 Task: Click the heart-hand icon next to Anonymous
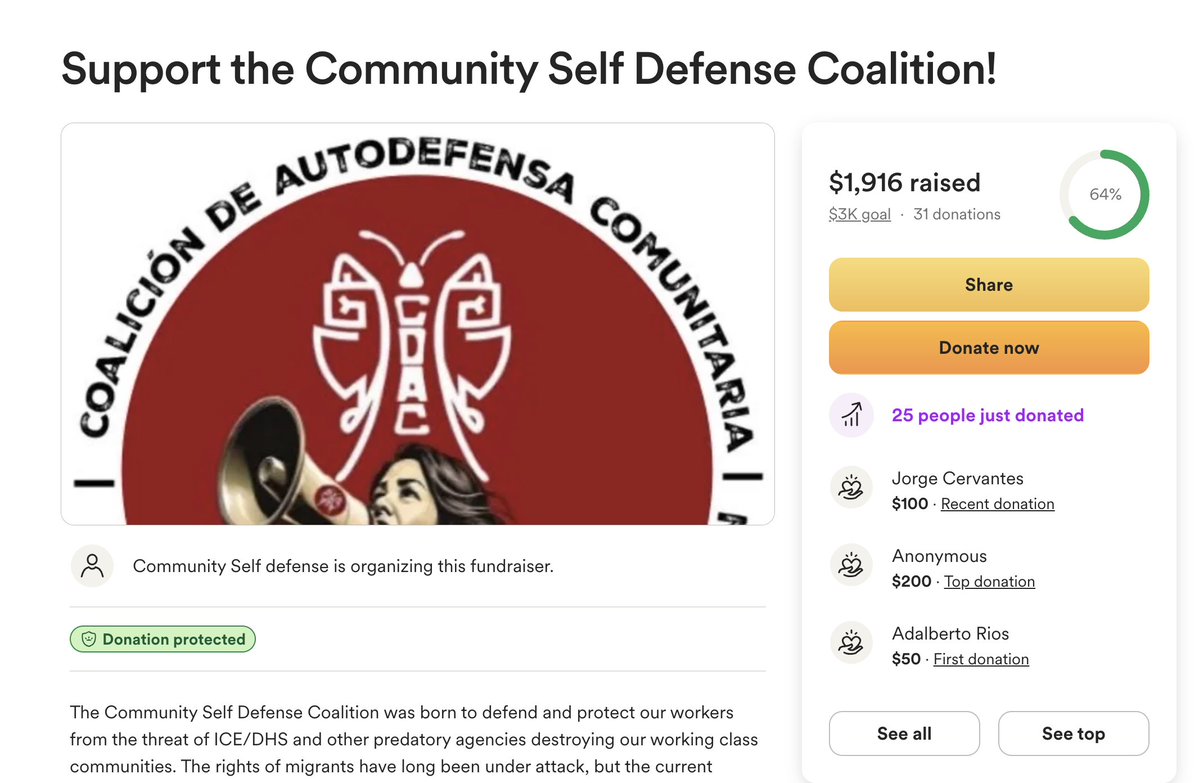[x=851, y=567]
